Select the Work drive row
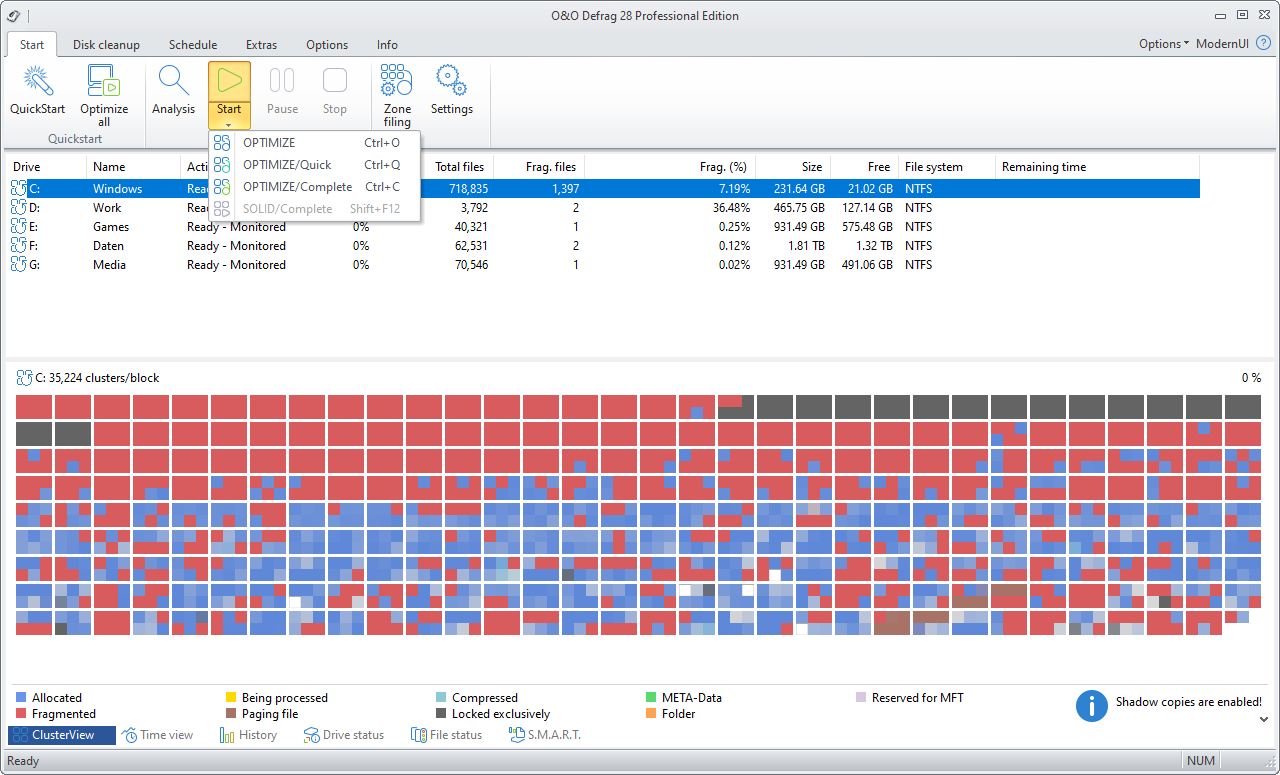Image resolution: width=1280 pixels, height=775 pixels. click(604, 207)
